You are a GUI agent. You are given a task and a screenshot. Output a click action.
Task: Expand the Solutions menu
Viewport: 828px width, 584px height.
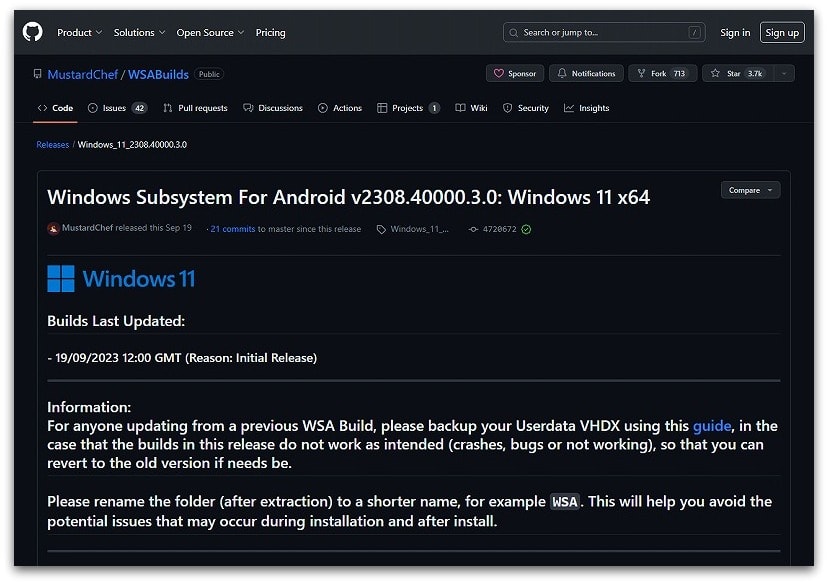[139, 33]
